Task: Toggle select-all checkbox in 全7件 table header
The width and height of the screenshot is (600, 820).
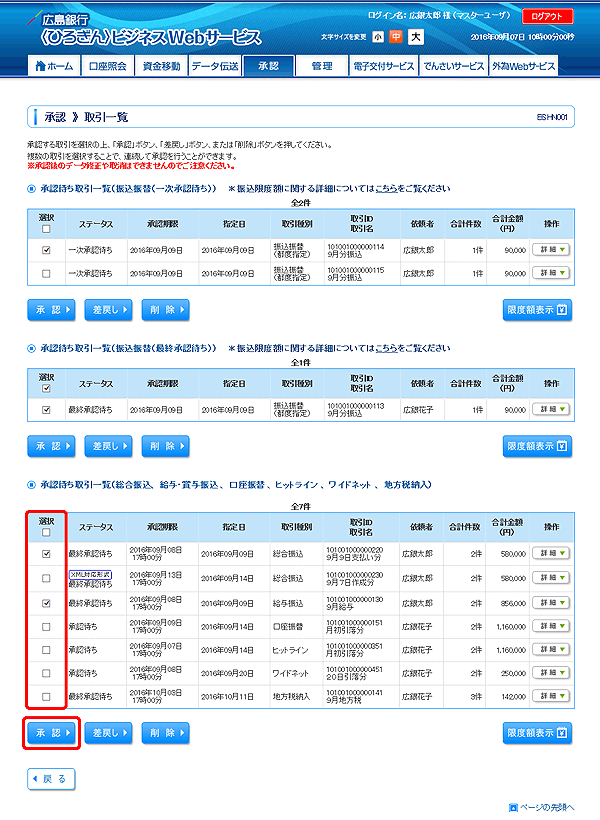Action: click(x=46, y=532)
